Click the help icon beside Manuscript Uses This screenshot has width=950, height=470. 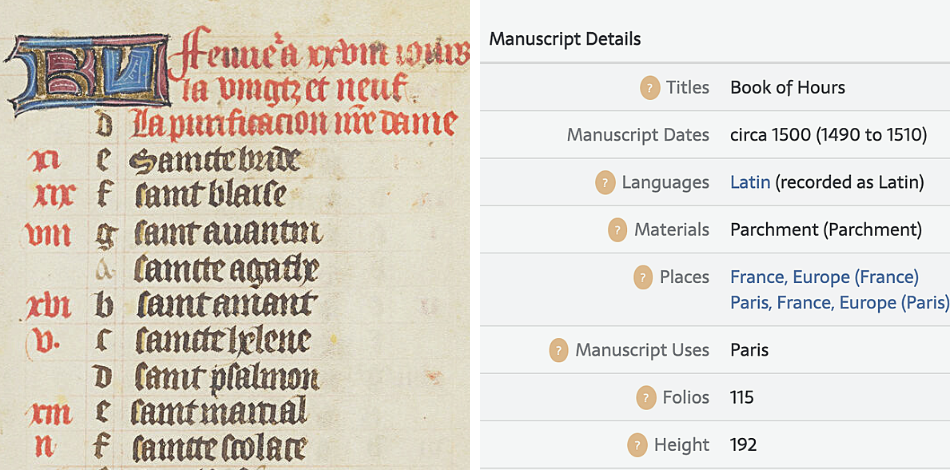[x=559, y=351]
